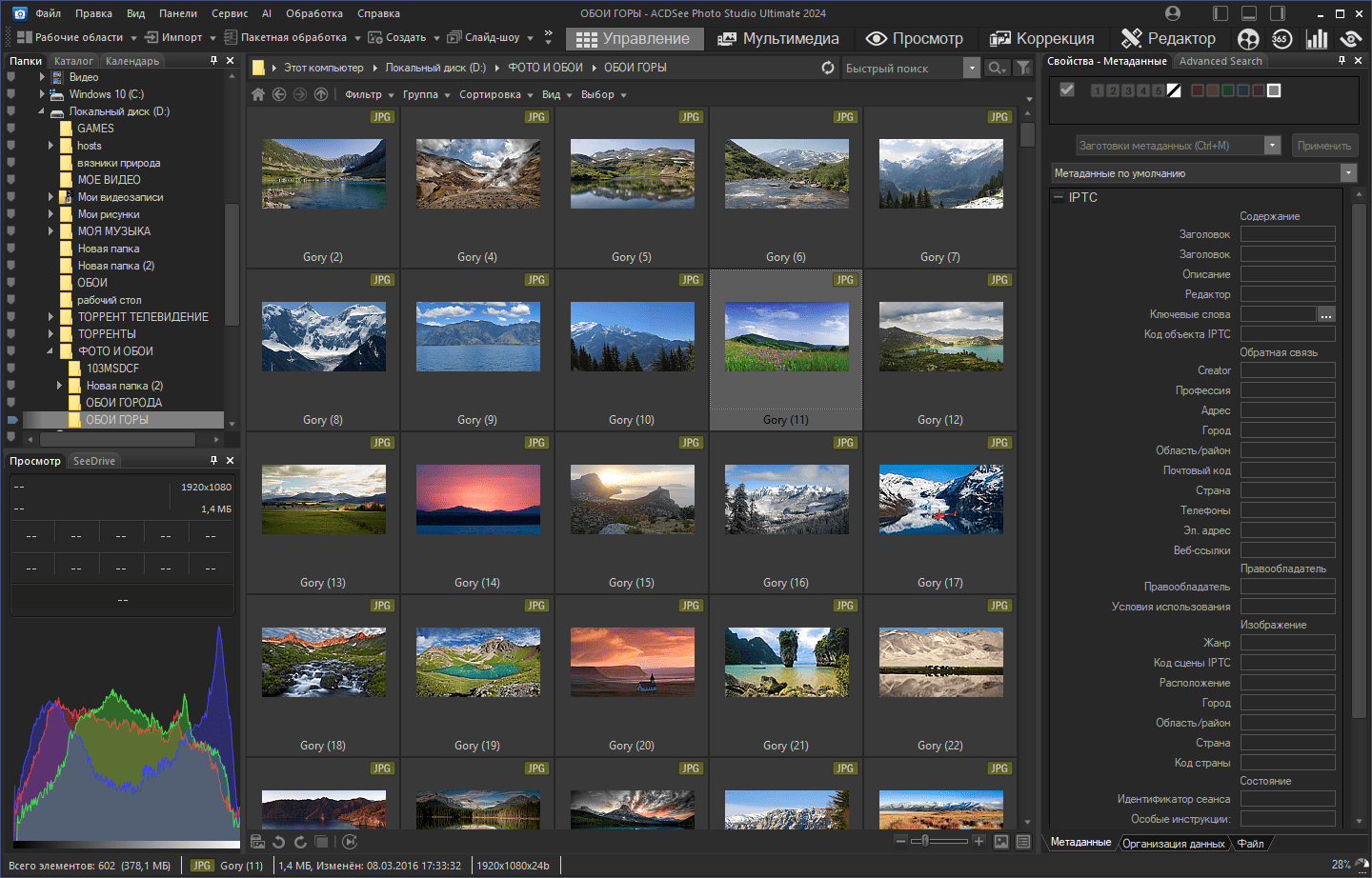Switch to the Календарь tab
This screenshot has width=1372, height=878.
point(132,61)
